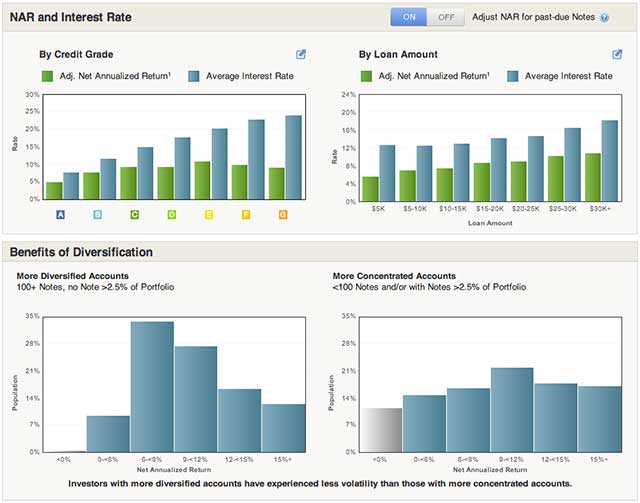The width and height of the screenshot is (640, 503).
Task: Click 'More Diversified Accounts' heading
Action: pos(73,276)
